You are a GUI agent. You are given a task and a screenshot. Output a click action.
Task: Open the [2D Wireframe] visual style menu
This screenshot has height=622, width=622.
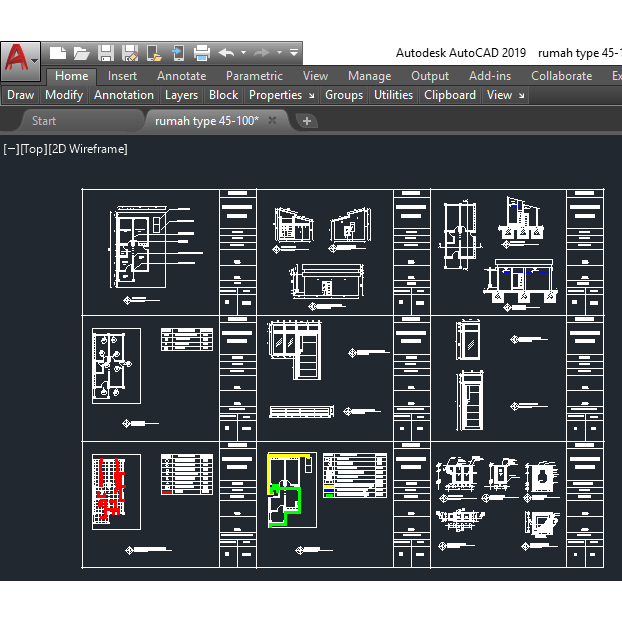click(88, 149)
